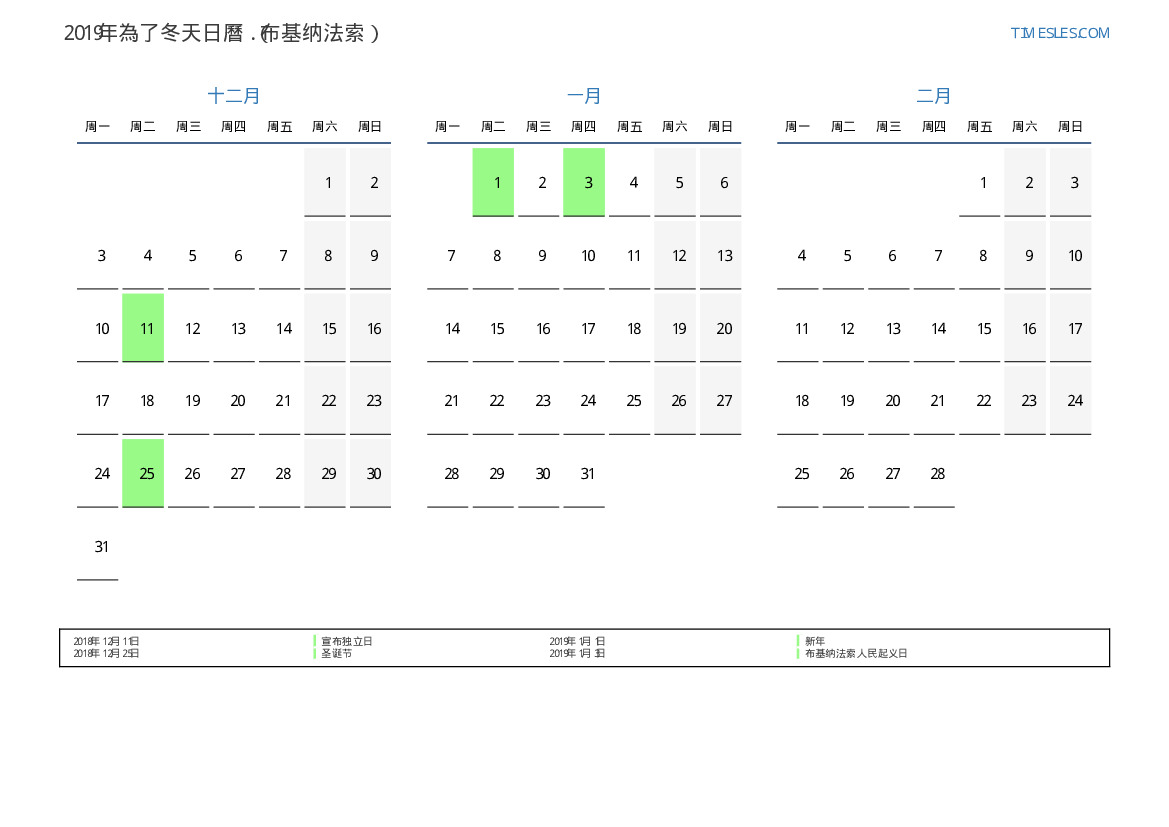The width and height of the screenshot is (1169, 827).
Task: Click the 布基纳法索人民起义日 legend entry
Action: point(855,653)
